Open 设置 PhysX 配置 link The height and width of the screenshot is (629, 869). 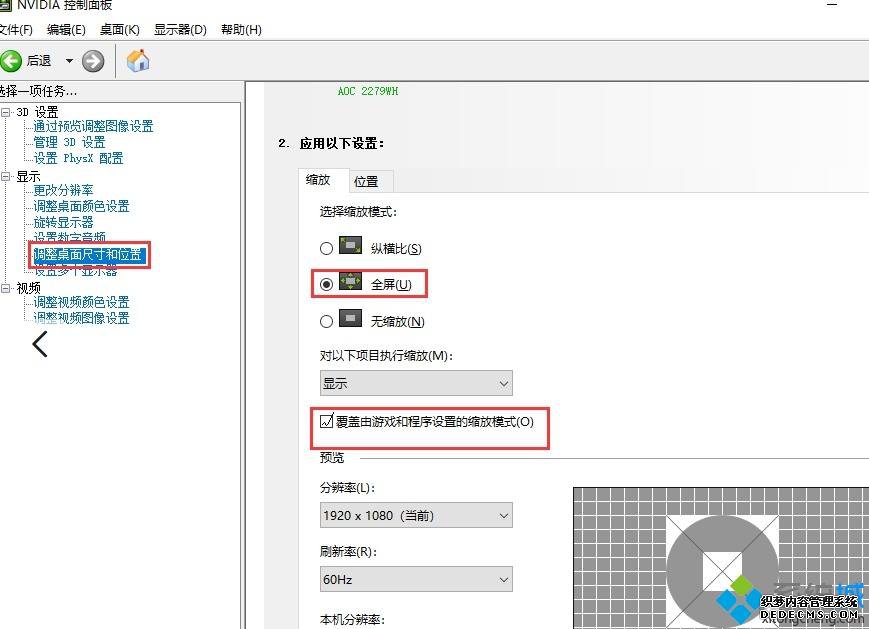(78, 158)
